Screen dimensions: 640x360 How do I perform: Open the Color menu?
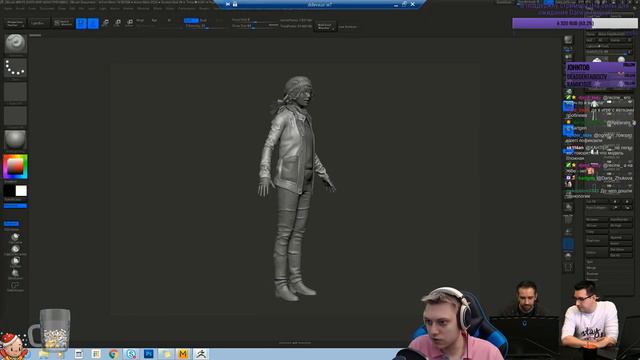[32, 8]
